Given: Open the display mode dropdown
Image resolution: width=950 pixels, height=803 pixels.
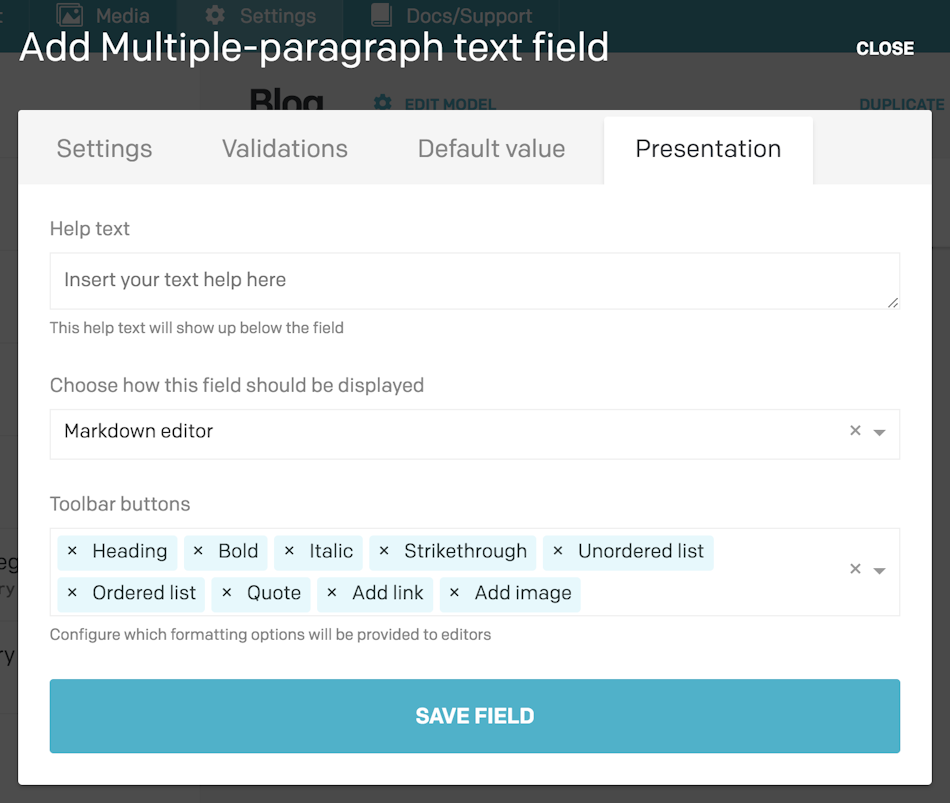Looking at the screenshot, I should click(x=879, y=431).
